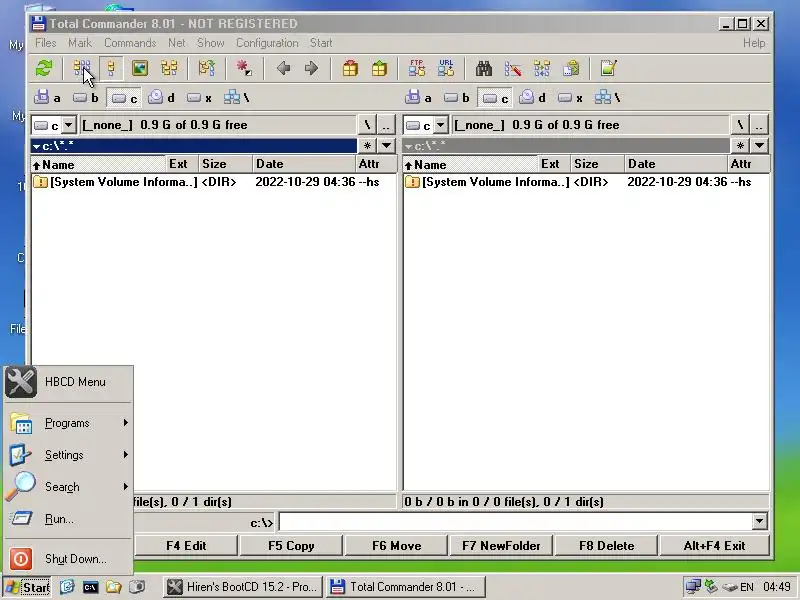This screenshot has width=800, height=600.
Task: Click the green Reread source refresh icon
Action: click(44, 68)
